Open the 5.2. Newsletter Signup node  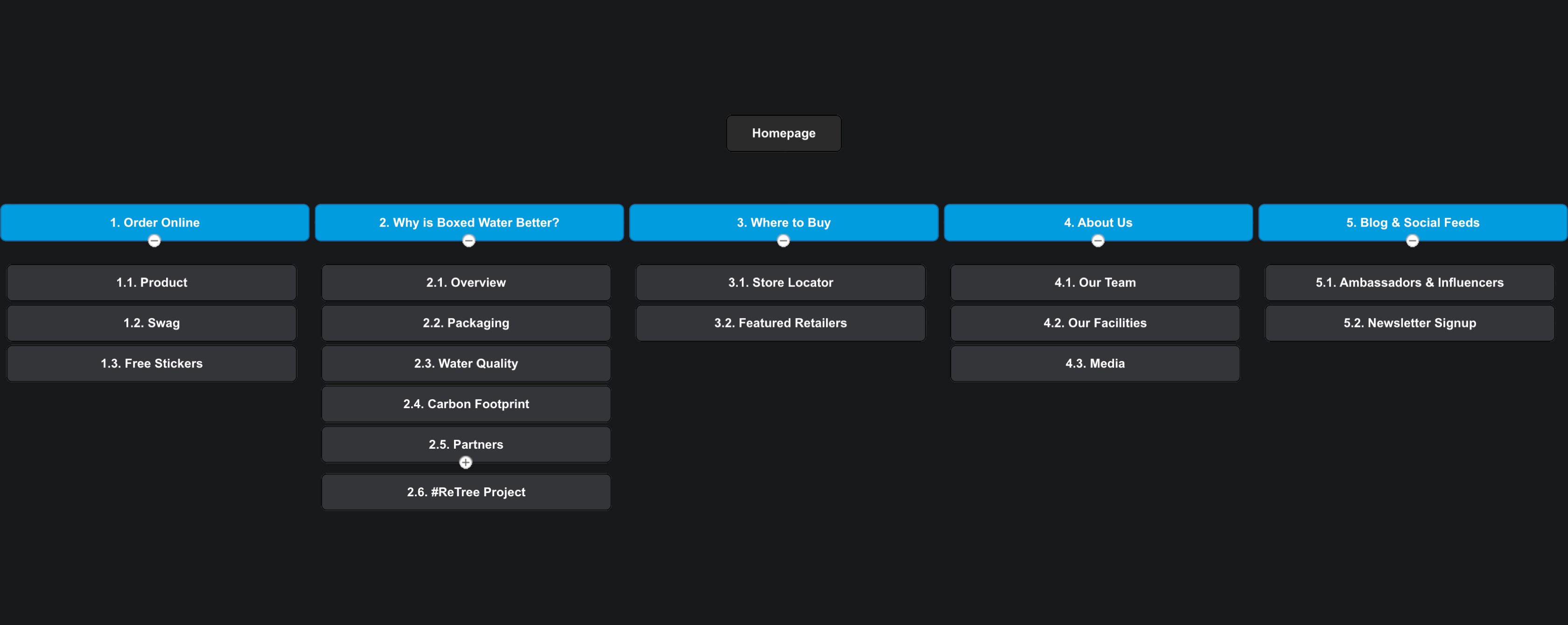point(1410,323)
